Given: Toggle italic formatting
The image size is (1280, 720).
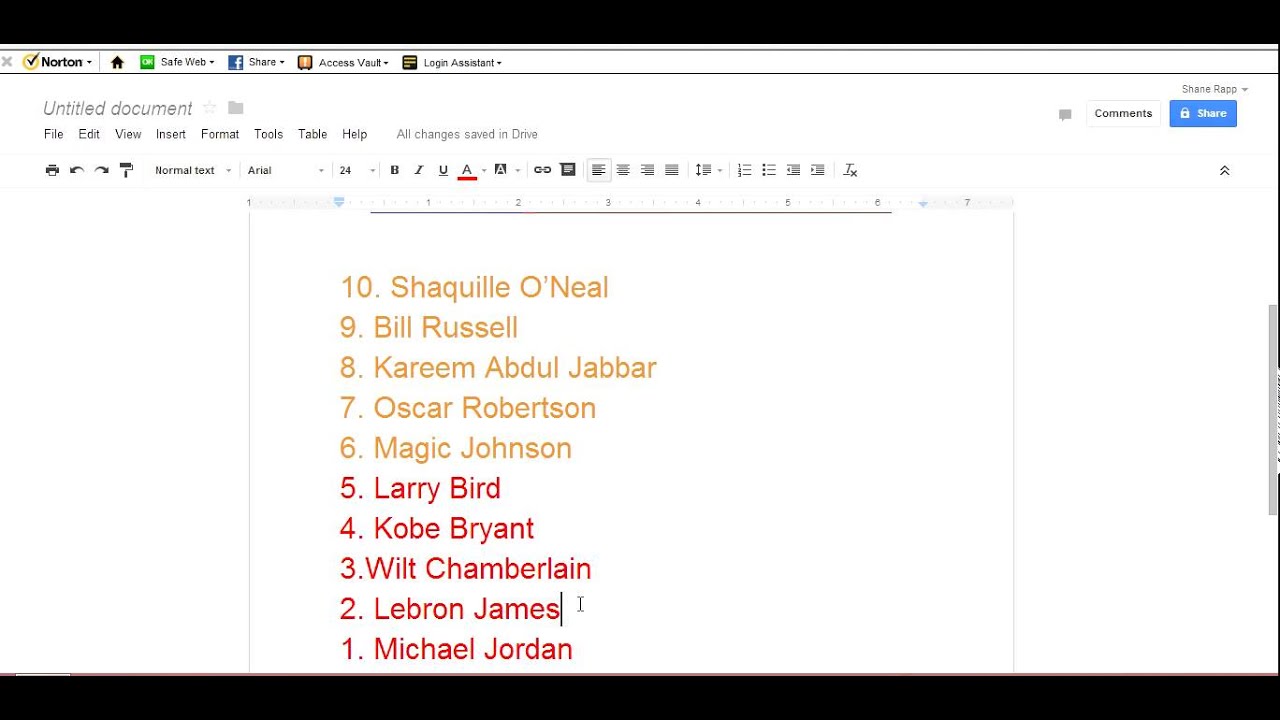Looking at the screenshot, I should [x=419, y=170].
